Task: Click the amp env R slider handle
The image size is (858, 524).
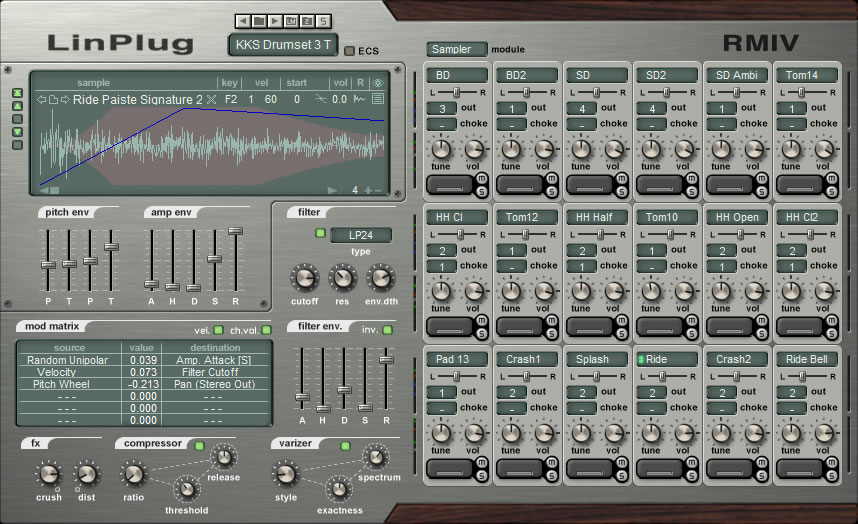Action: click(235, 231)
